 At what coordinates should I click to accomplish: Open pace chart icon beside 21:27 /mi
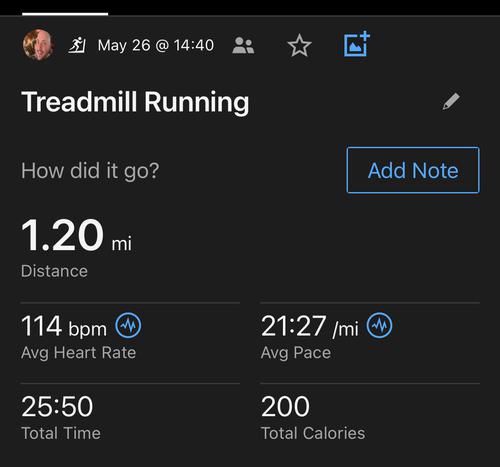(379, 325)
